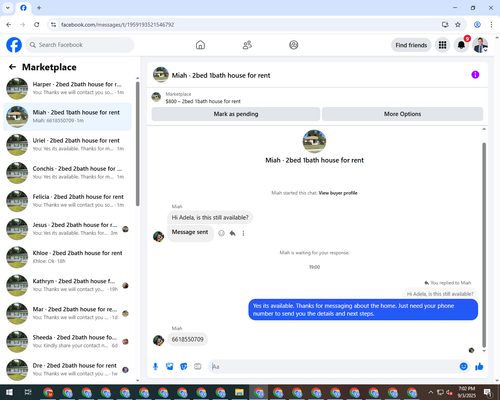Go back using the Marketplace arrow
Image resolution: width=500 pixels, height=400 pixels.
[x=12, y=67]
